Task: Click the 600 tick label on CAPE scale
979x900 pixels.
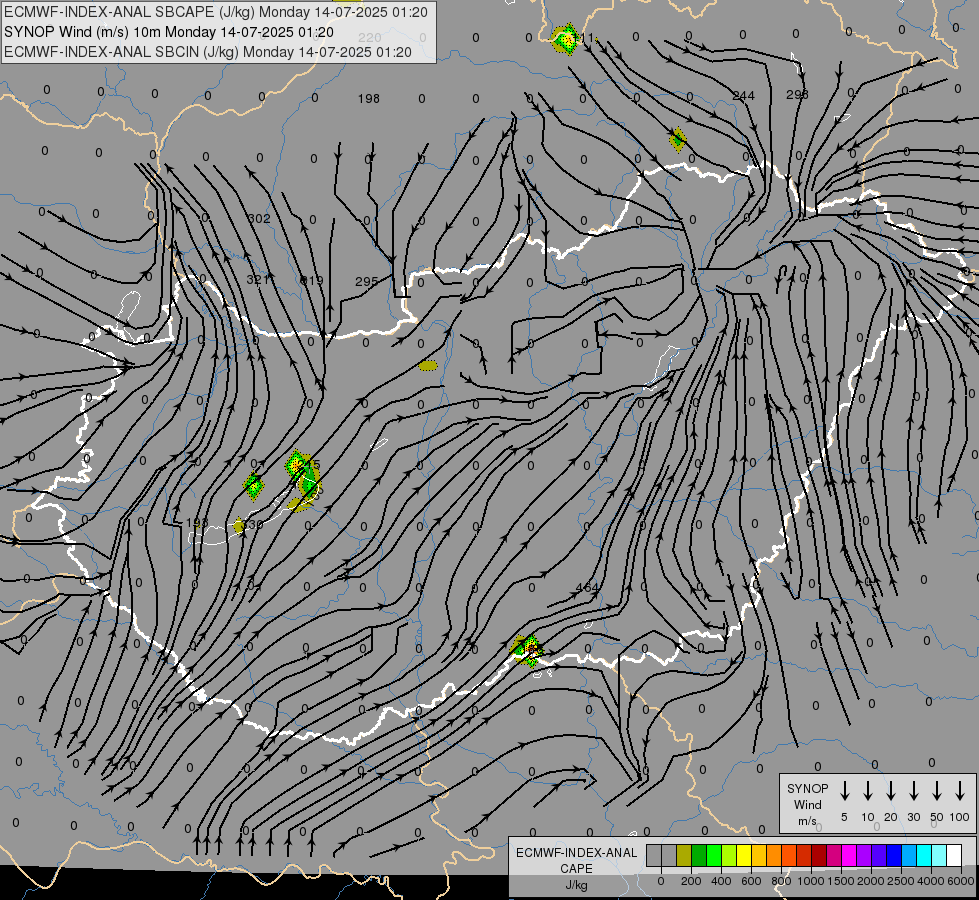Action: [x=751, y=881]
